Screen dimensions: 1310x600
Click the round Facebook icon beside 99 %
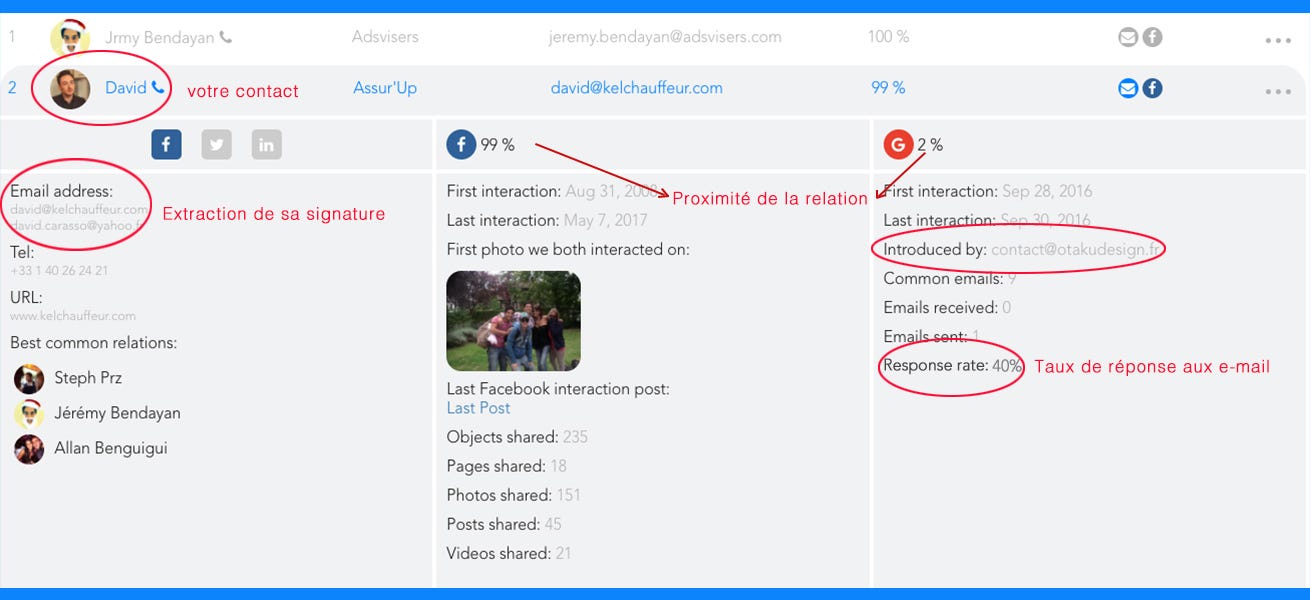(x=461, y=145)
